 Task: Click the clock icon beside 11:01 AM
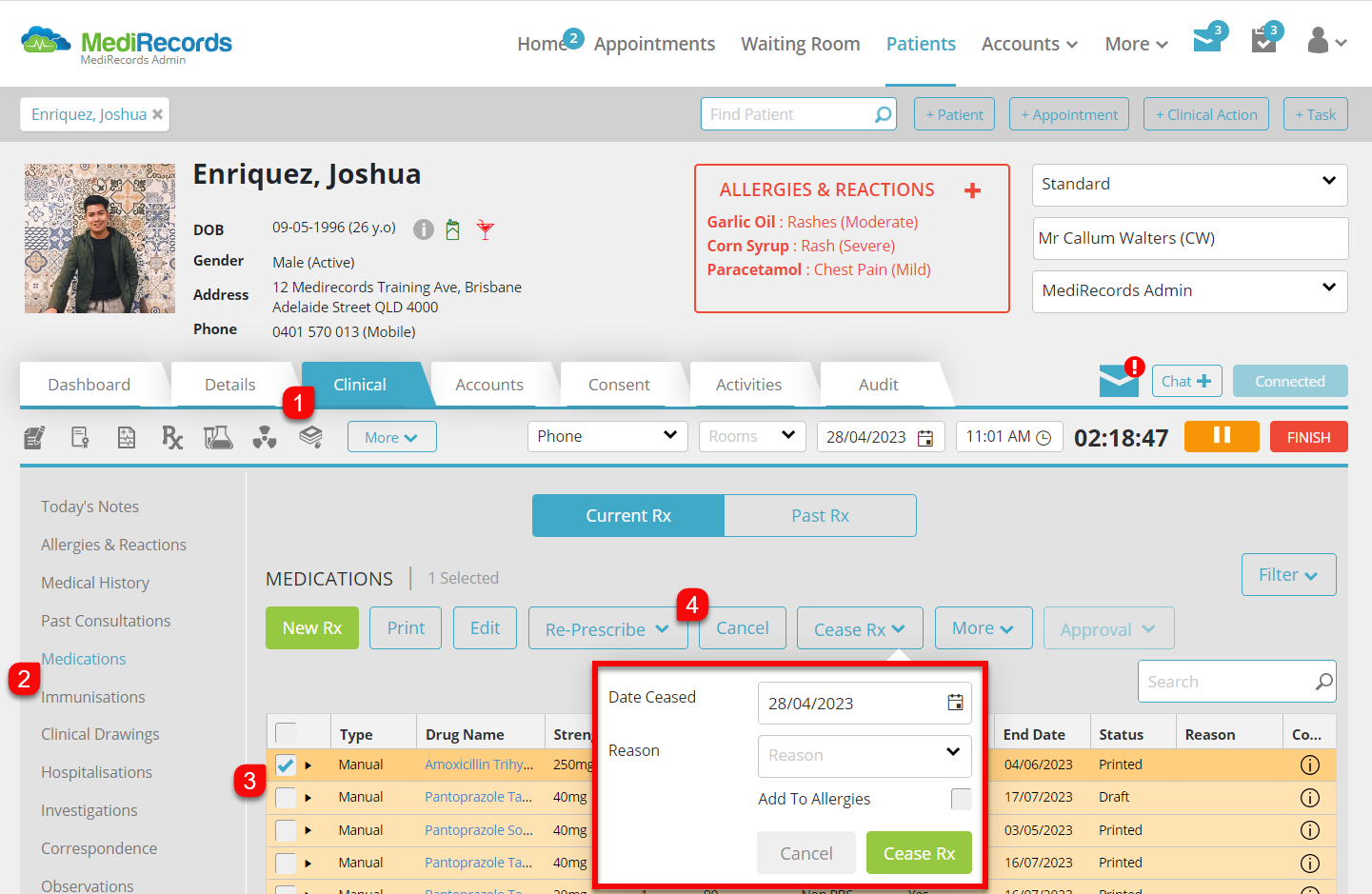1044,437
